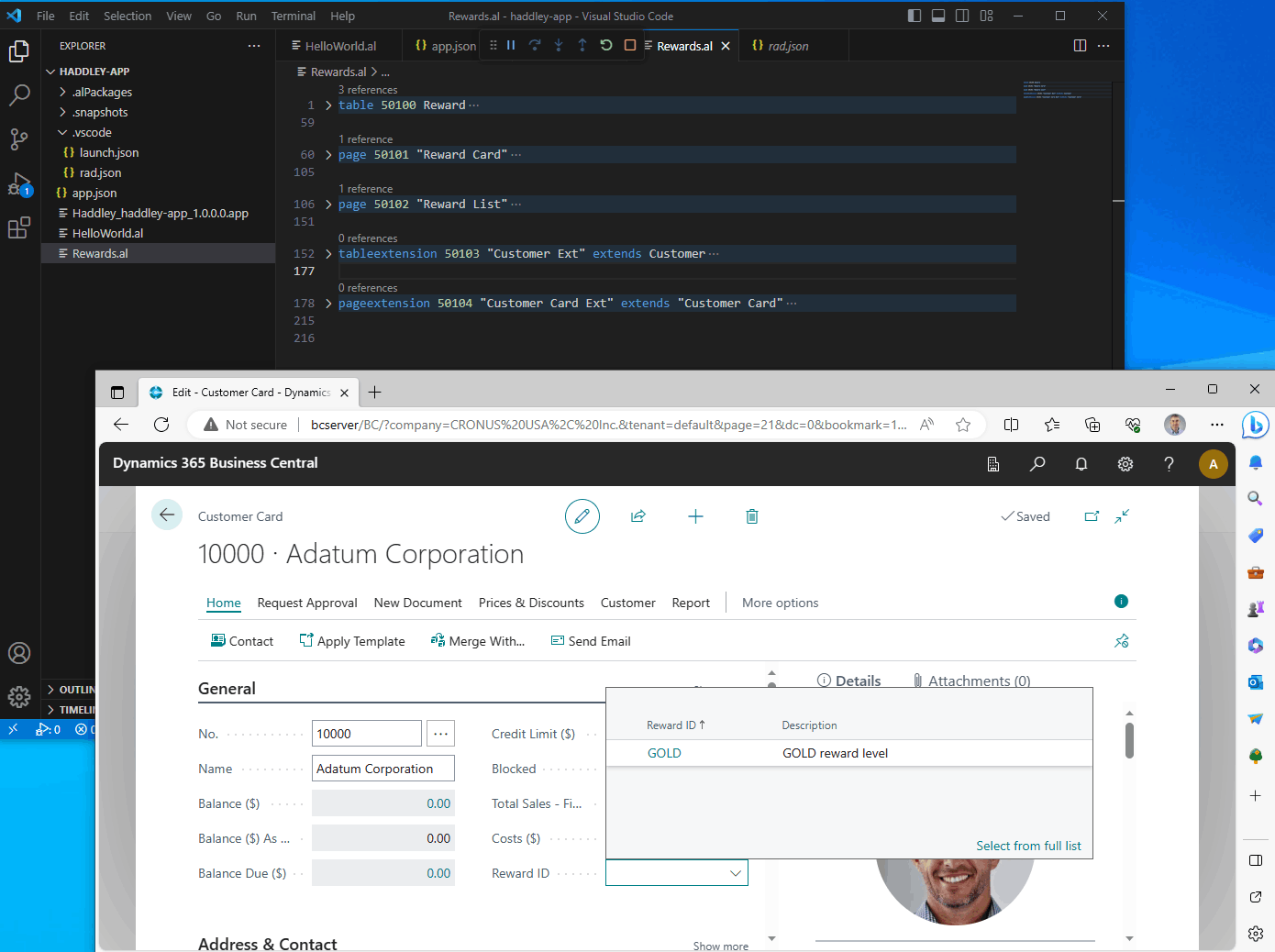
Task: Toggle VS Code primary sidebar layout
Action: tap(915, 16)
